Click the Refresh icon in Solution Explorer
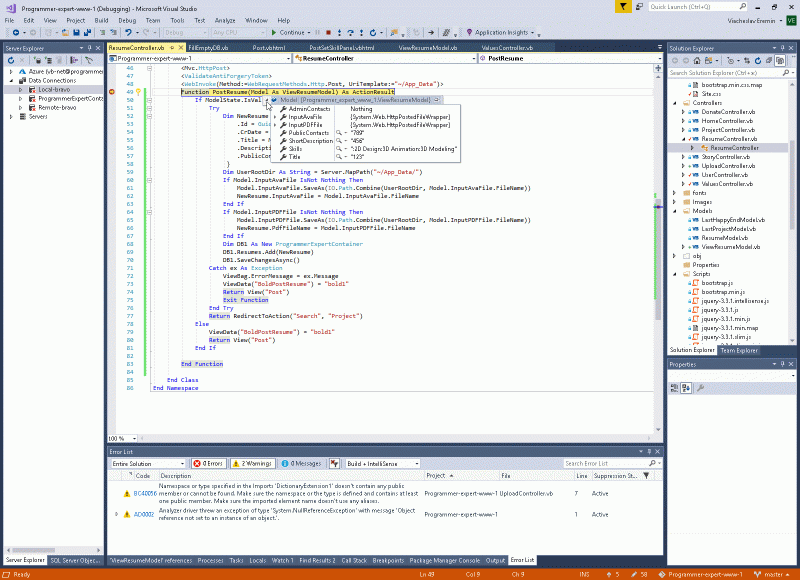Screen dimensions: 800x580 tap(758, 62)
